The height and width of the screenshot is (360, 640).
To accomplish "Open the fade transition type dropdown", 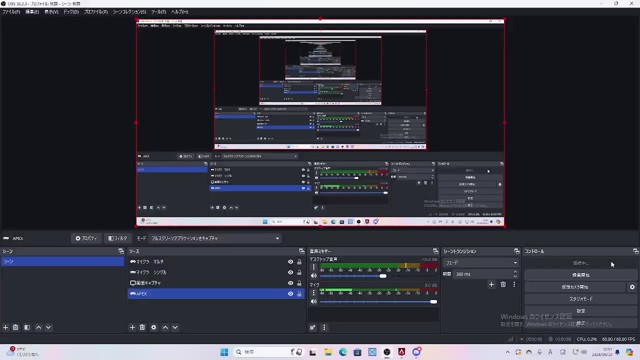I will [x=481, y=262].
